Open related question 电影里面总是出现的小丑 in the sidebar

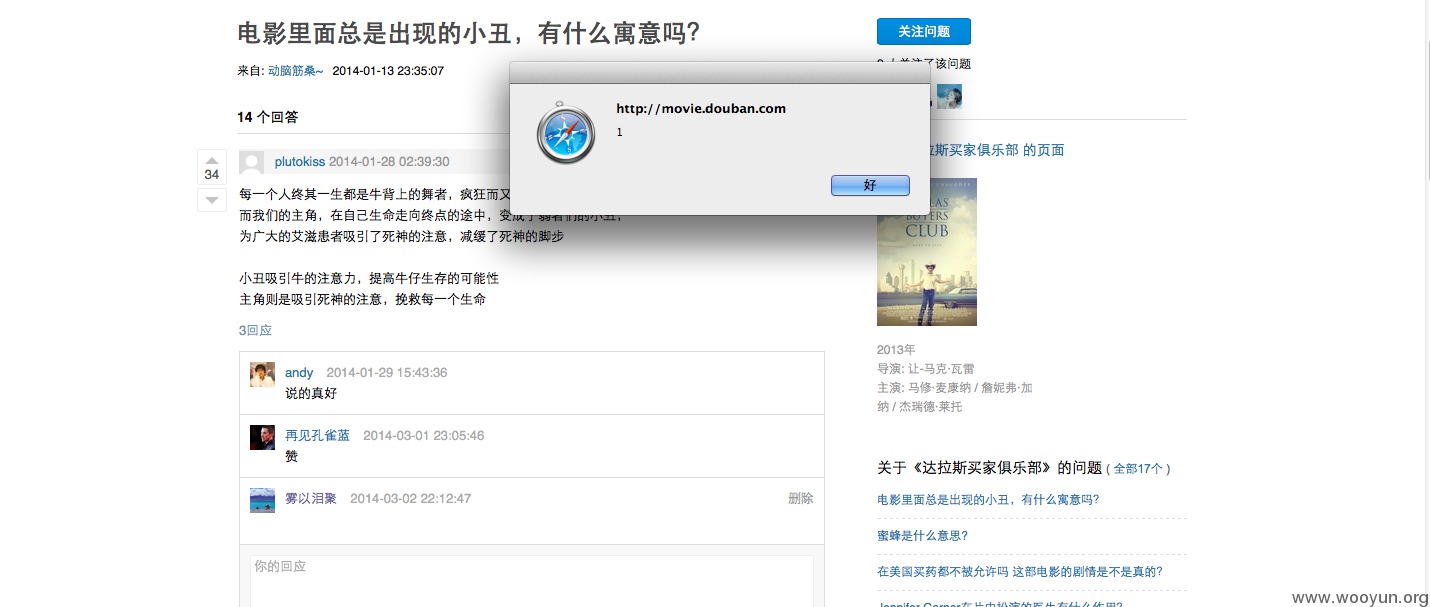point(988,499)
